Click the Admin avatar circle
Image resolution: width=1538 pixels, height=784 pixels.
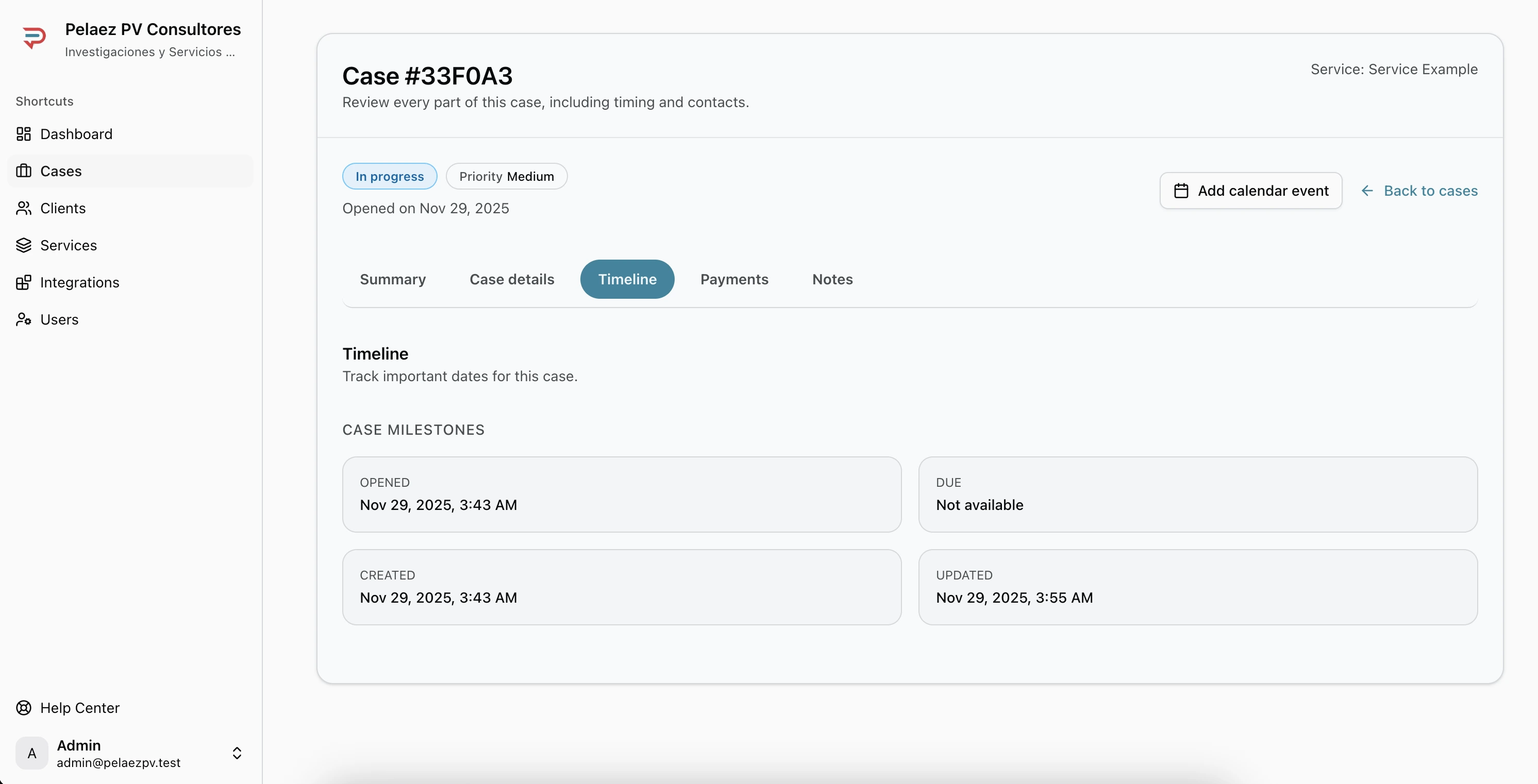31,754
